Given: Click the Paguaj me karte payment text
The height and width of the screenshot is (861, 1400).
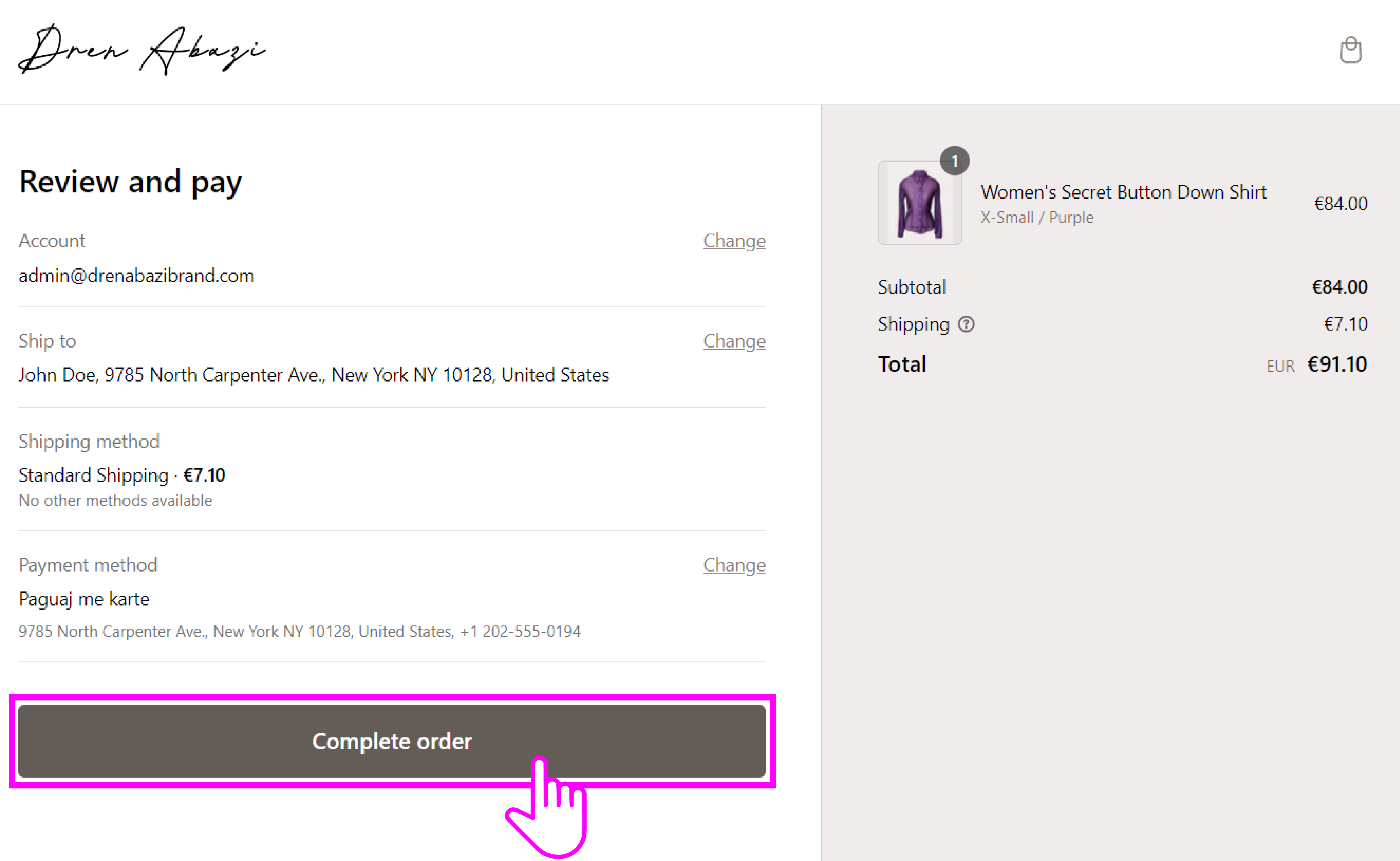Looking at the screenshot, I should point(84,599).
